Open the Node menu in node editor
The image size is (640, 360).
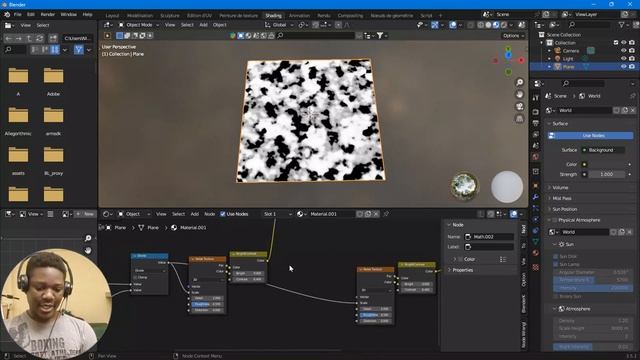pos(209,214)
